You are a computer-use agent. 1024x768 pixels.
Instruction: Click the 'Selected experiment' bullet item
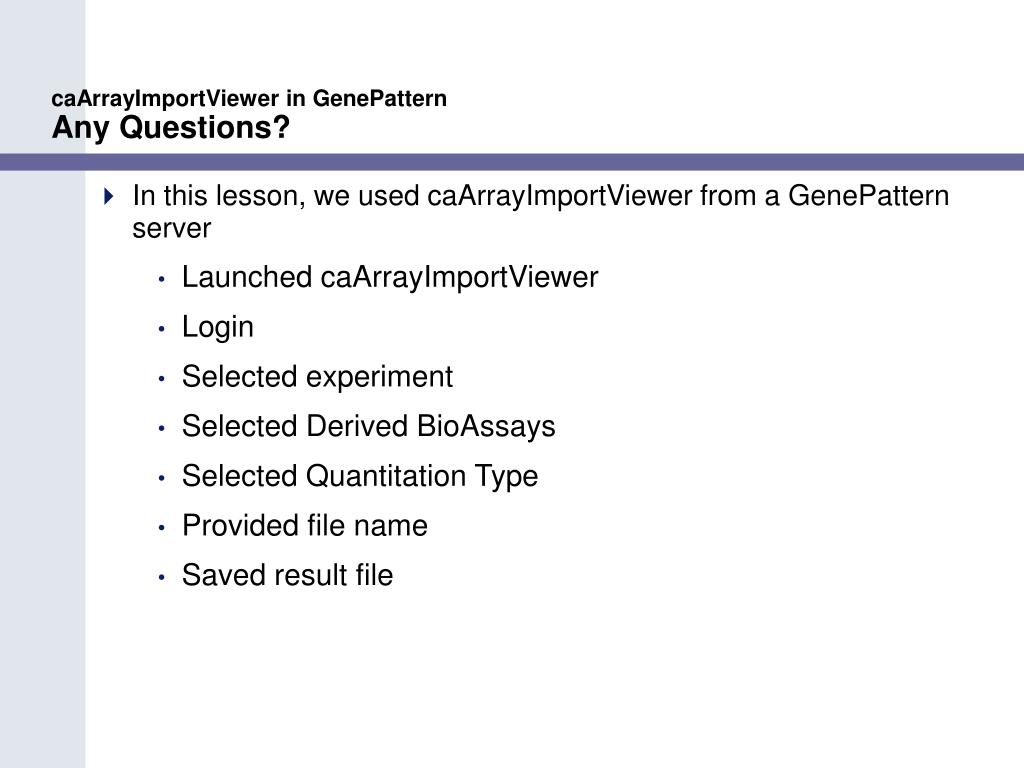pos(317,377)
